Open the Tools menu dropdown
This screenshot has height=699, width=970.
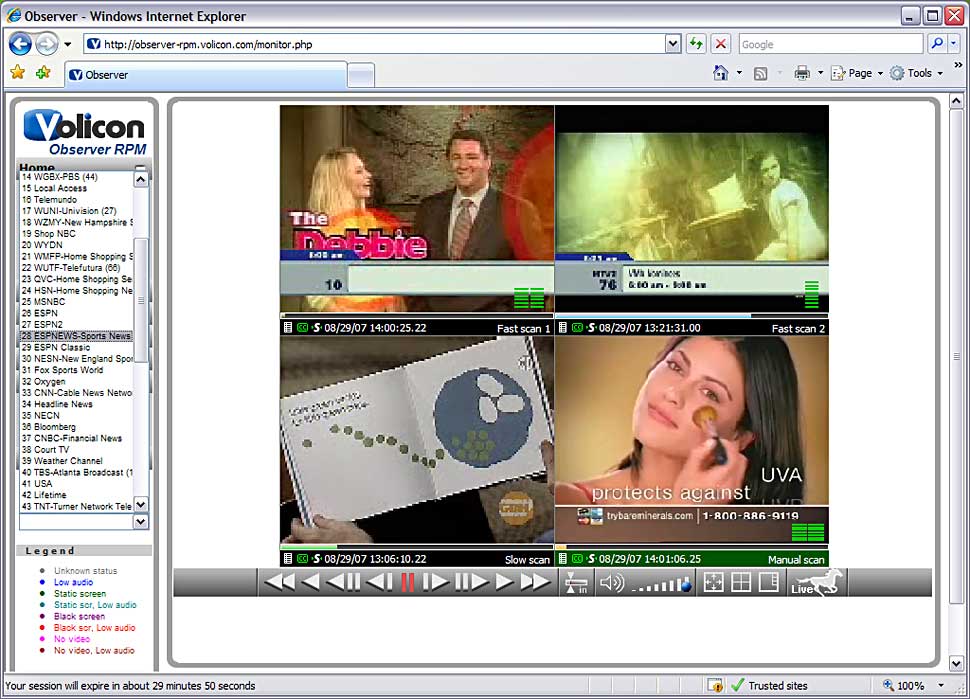(916, 73)
